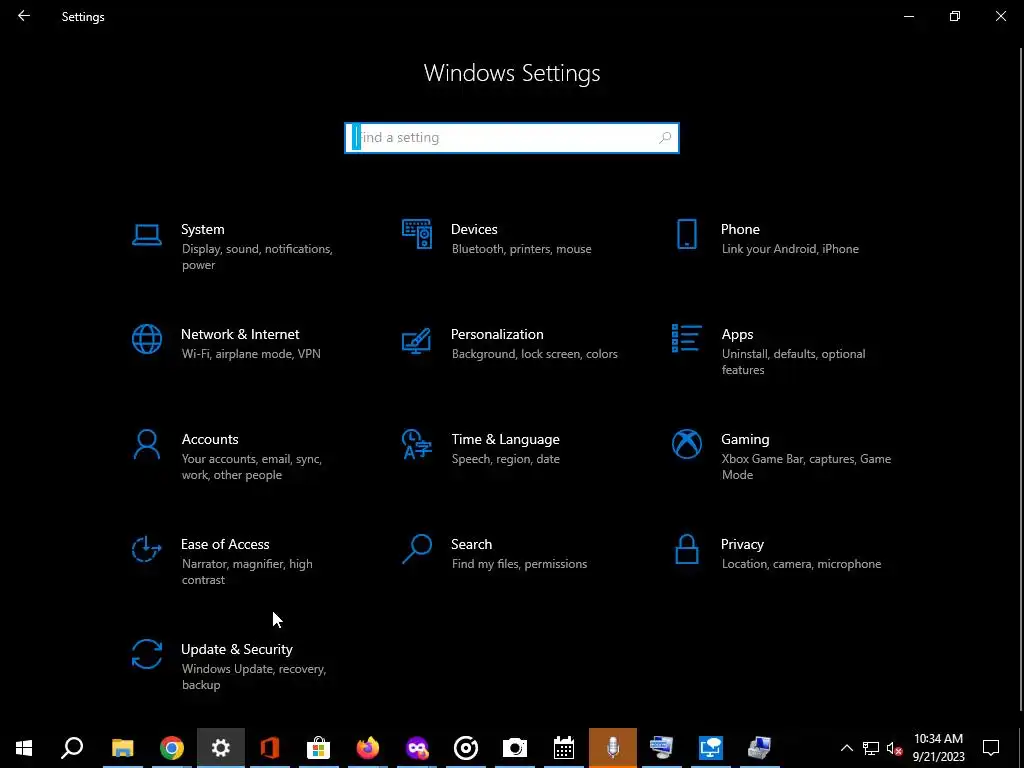Image resolution: width=1024 pixels, height=768 pixels.
Task: Click magnifier icon inside Find a setting box
Action: tap(665, 138)
